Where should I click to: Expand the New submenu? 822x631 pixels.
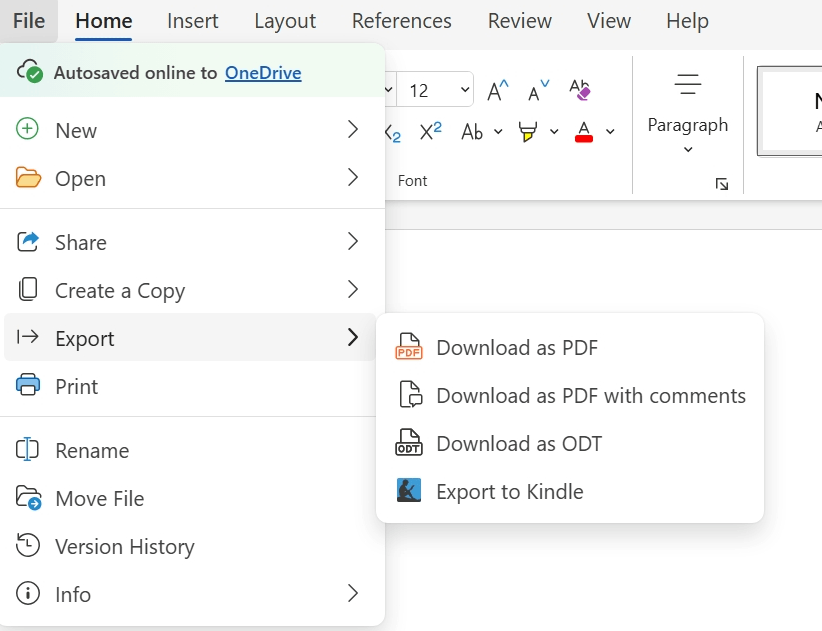point(352,130)
